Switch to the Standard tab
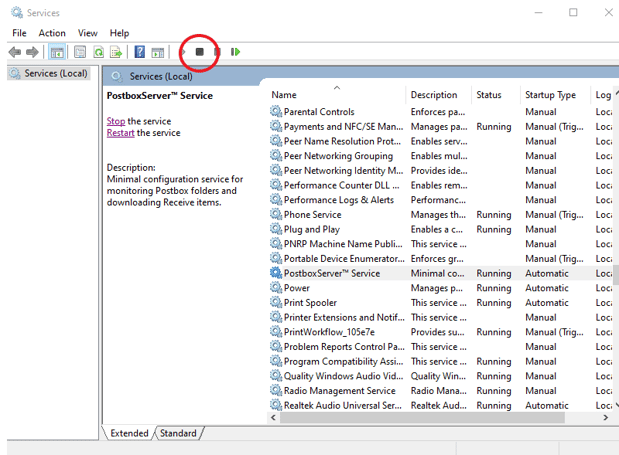 pos(178,433)
